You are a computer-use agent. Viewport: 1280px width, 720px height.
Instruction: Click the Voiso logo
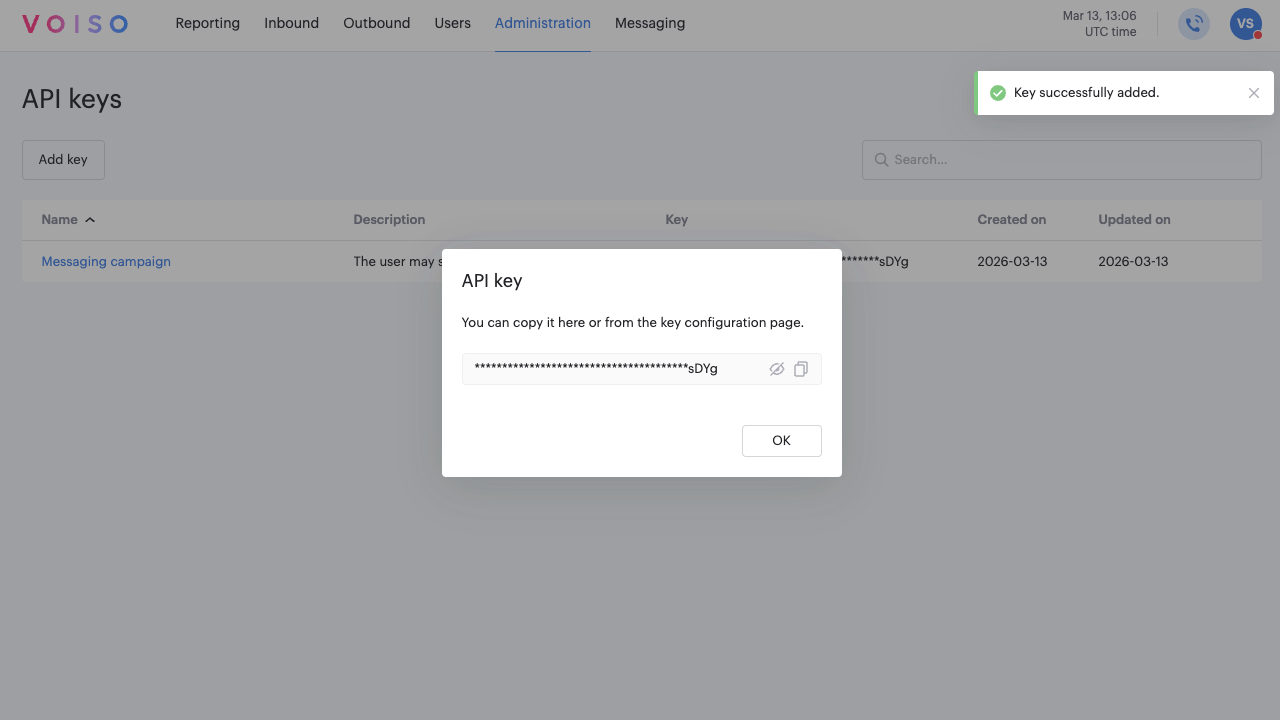tap(74, 23)
